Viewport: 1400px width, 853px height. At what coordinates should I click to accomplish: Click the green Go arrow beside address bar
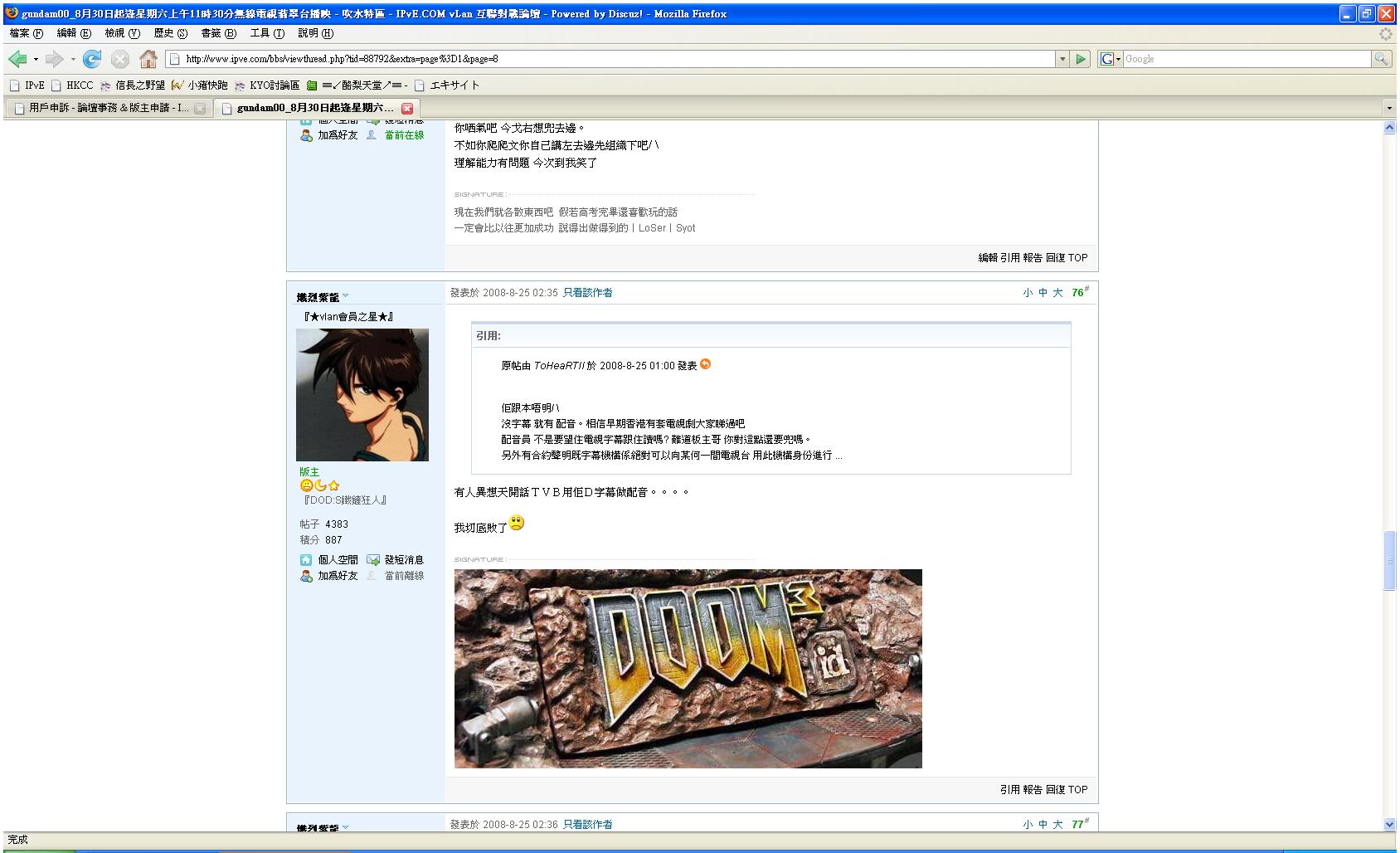1080,59
